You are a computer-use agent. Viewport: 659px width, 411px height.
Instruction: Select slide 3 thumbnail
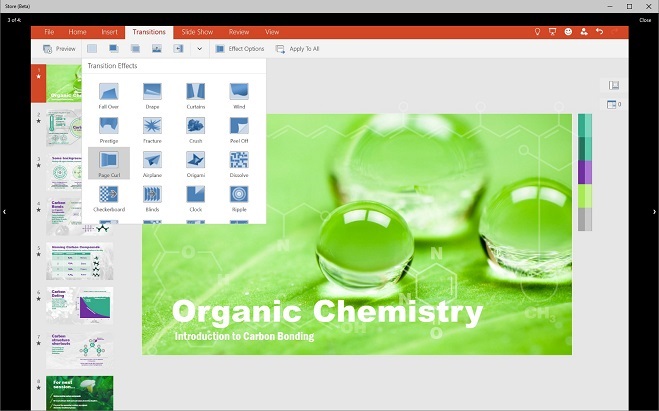64,172
